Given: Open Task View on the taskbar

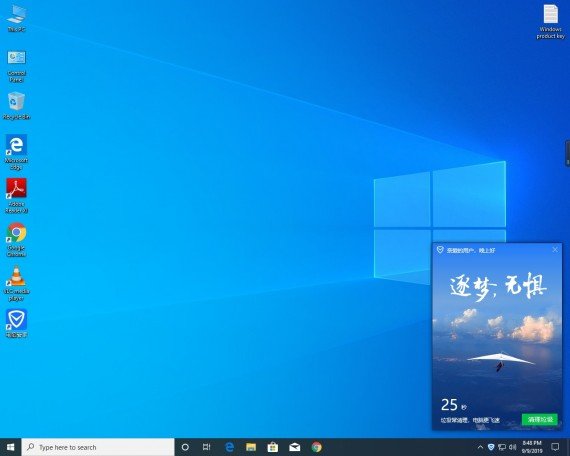Looking at the screenshot, I should tap(206, 447).
